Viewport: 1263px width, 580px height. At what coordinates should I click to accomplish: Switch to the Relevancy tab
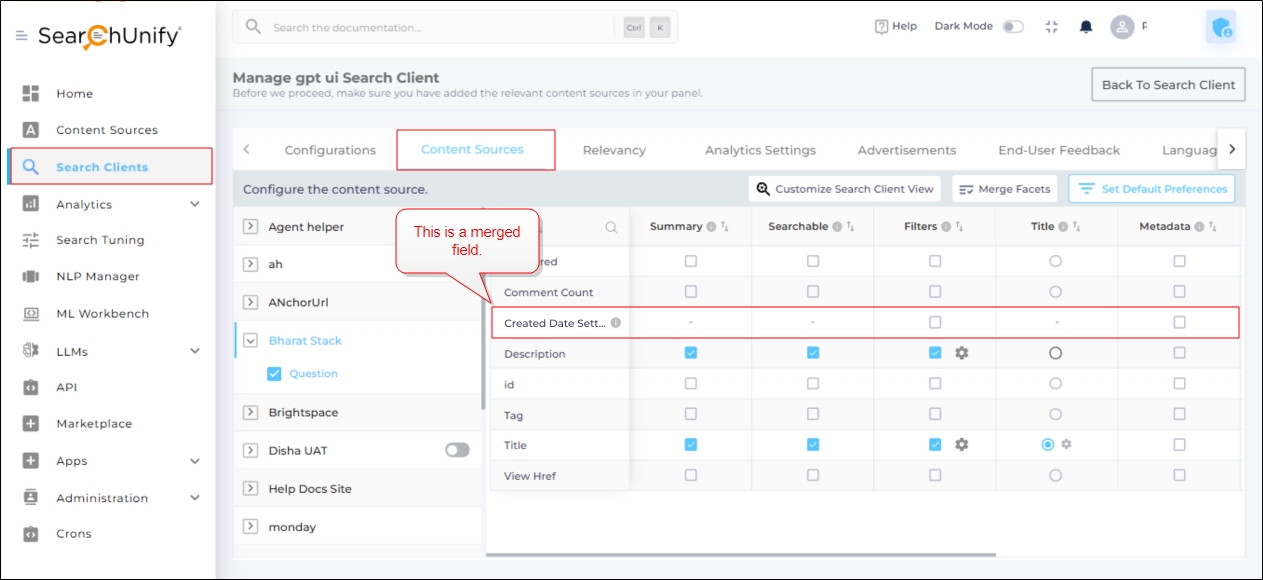pyautogui.click(x=614, y=150)
